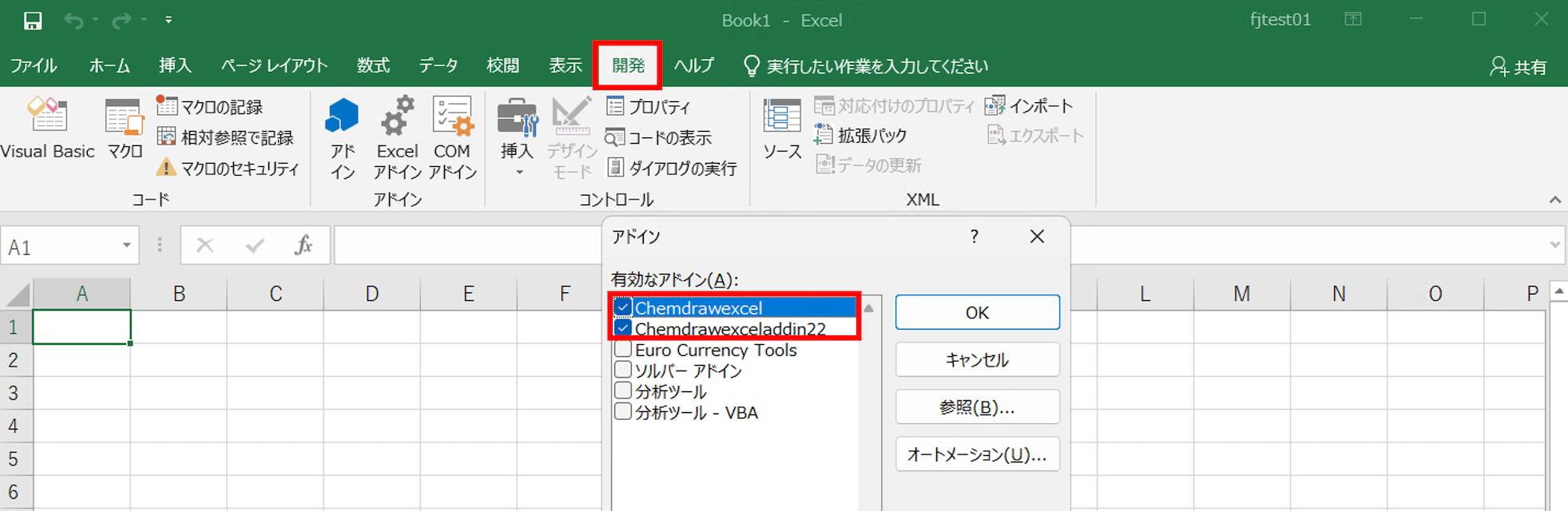Open the Name Box dropdown arrow
The image size is (1568, 511).
(126, 246)
